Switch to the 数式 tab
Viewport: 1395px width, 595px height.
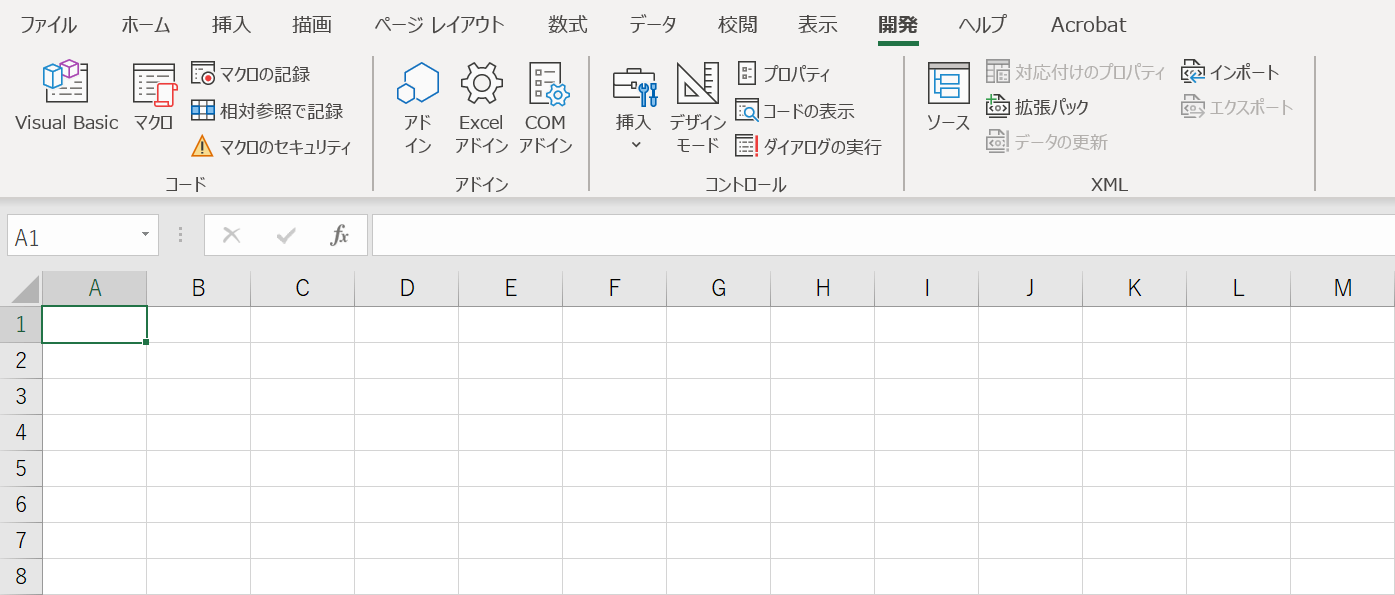(568, 24)
